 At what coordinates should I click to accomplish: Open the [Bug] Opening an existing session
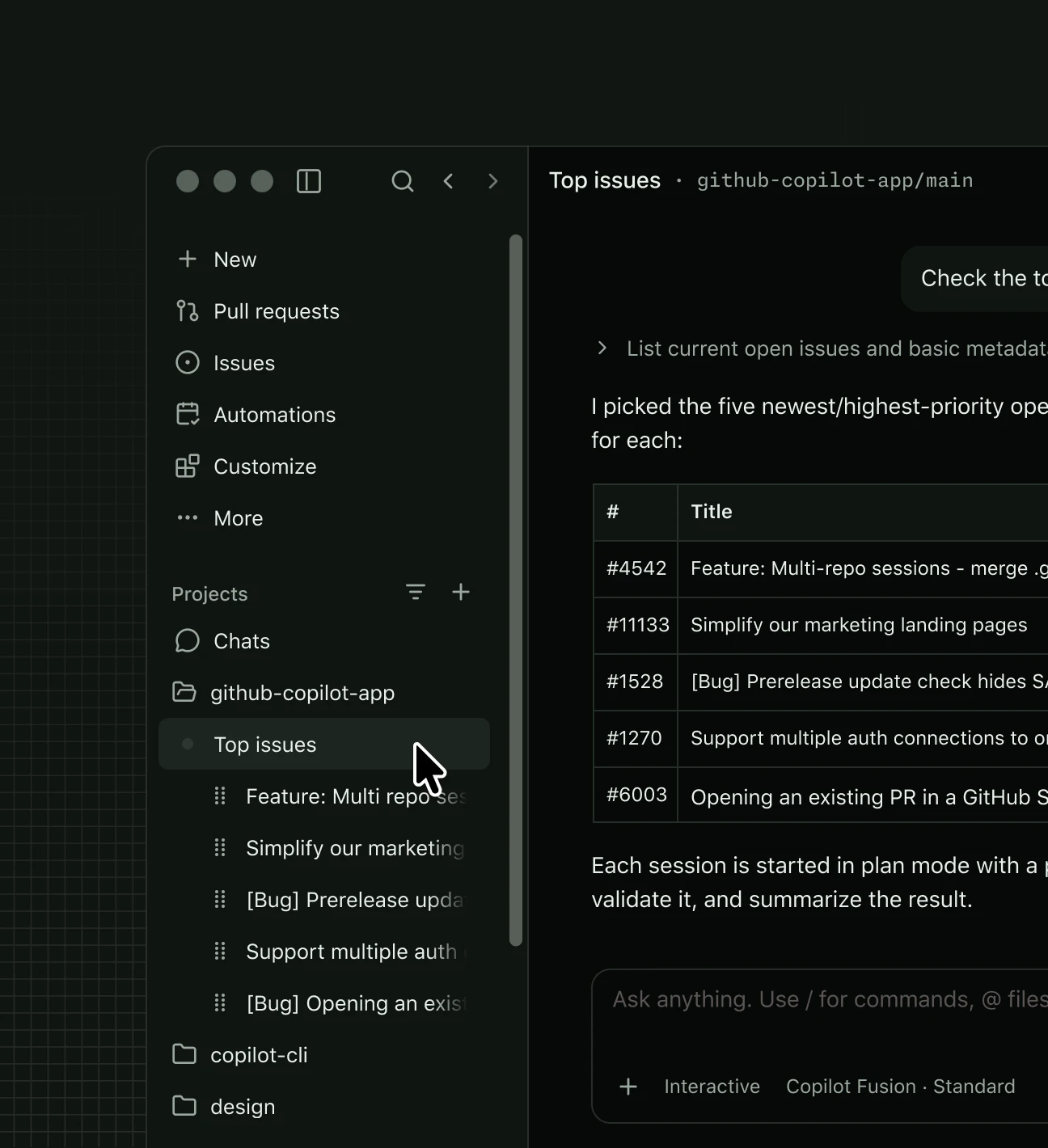pos(356,1003)
